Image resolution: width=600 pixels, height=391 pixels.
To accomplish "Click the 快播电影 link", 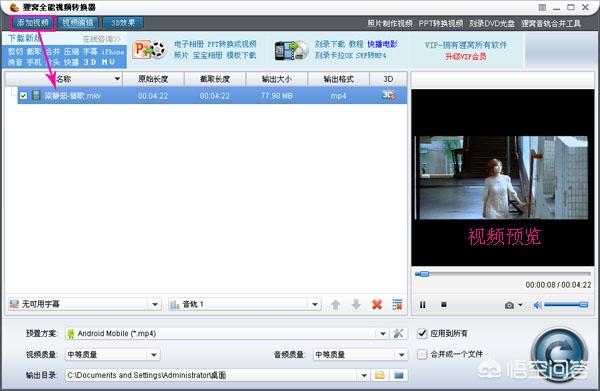I will point(382,44).
